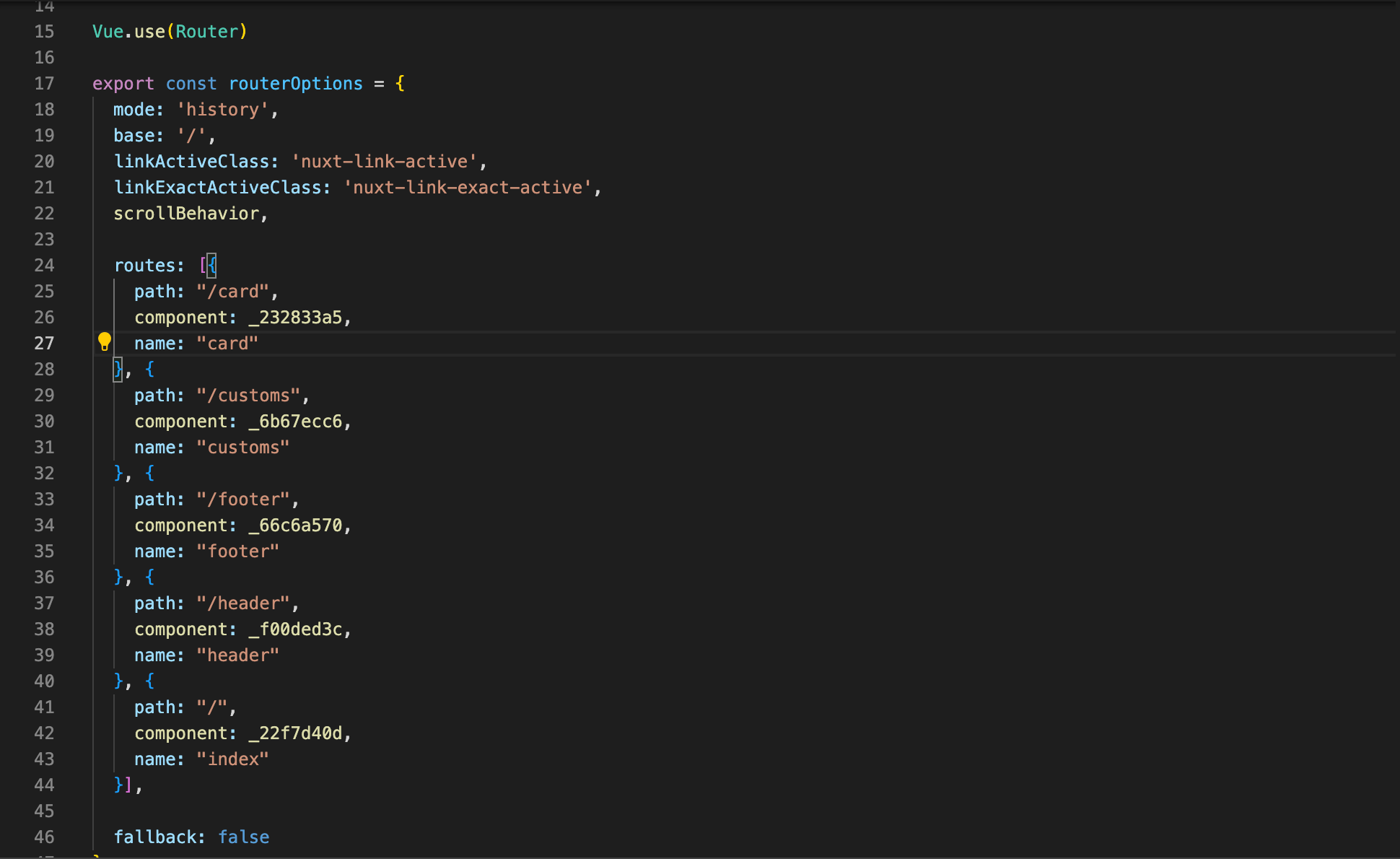The height and width of the screenshot is (859, 1400).
Task: Place cursor in the 'history' string
Action: pos(222,110)
